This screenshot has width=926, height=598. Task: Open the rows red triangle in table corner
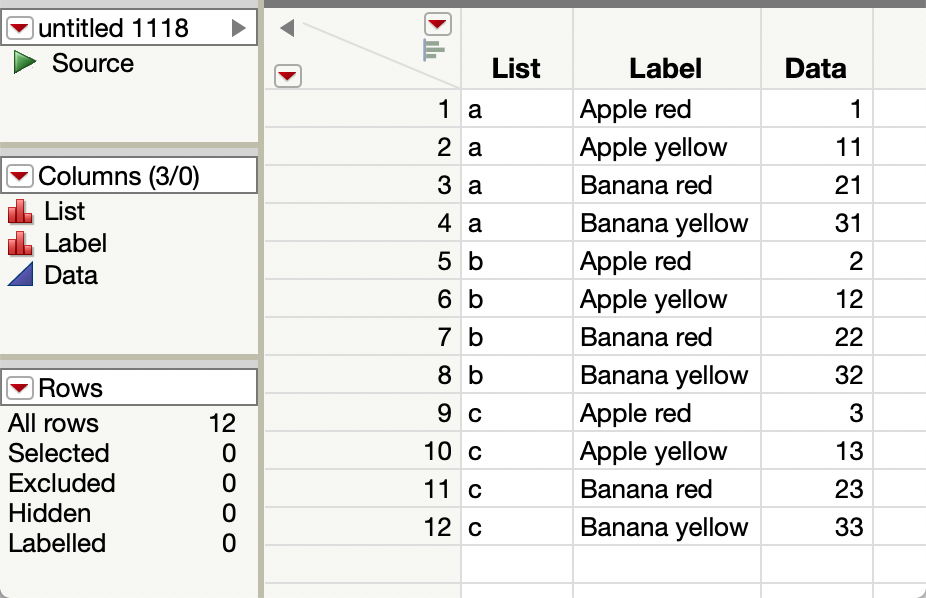point(287,75)
